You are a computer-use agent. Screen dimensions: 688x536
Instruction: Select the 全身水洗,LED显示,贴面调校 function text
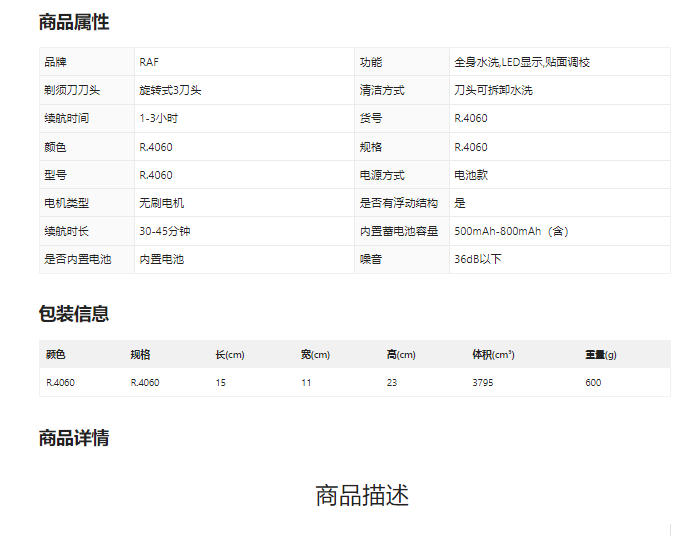pos(522,62)
